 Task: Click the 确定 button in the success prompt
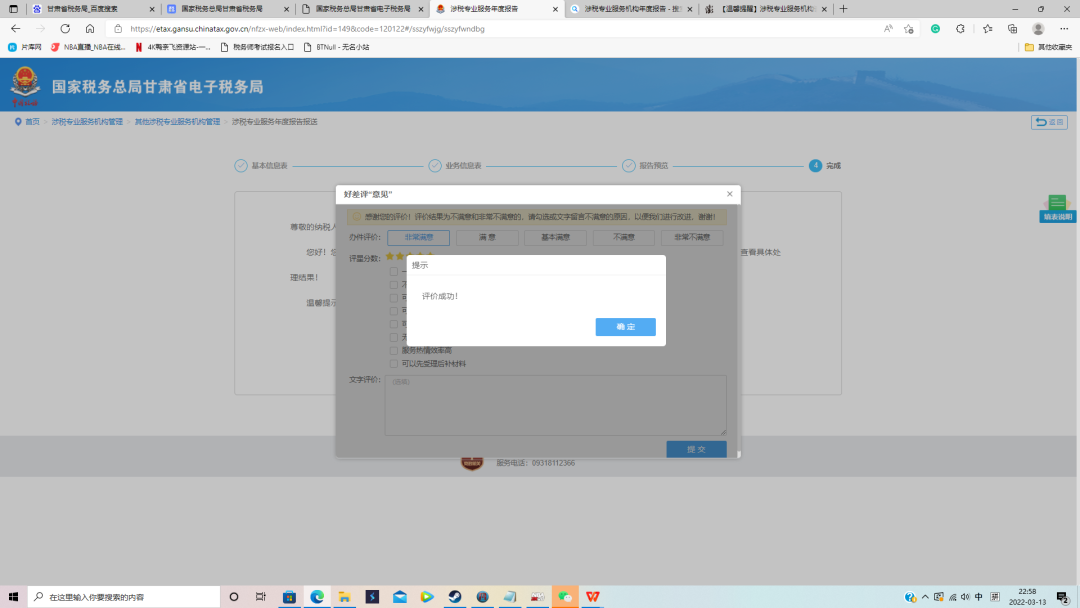625,327
